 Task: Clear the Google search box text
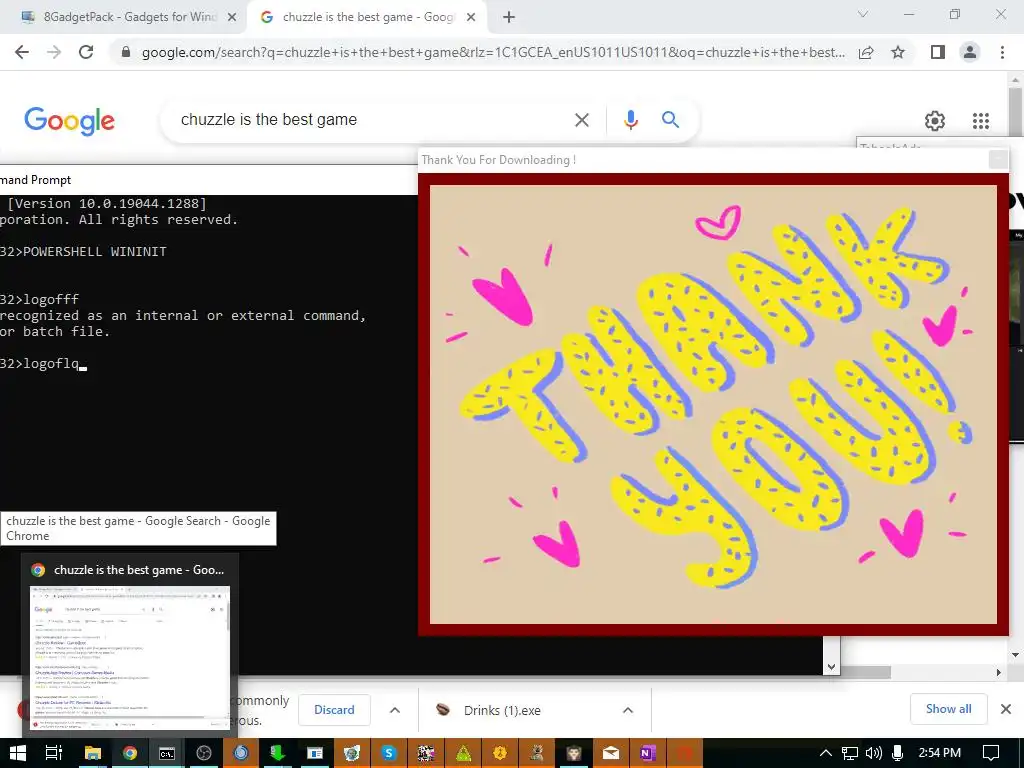click(581, 120)
